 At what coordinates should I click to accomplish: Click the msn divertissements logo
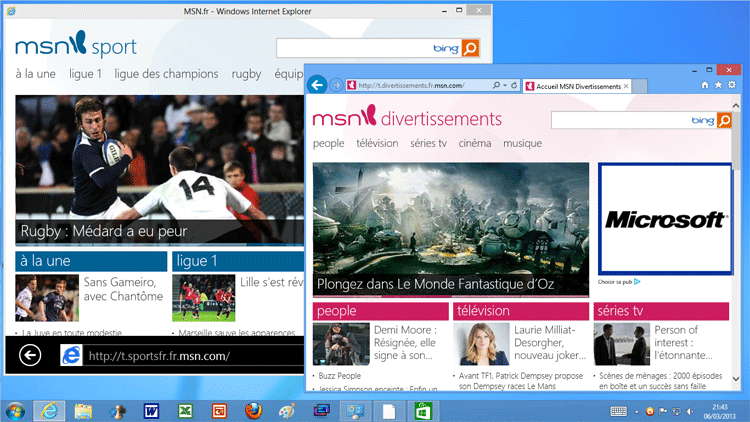click(407, 117)
